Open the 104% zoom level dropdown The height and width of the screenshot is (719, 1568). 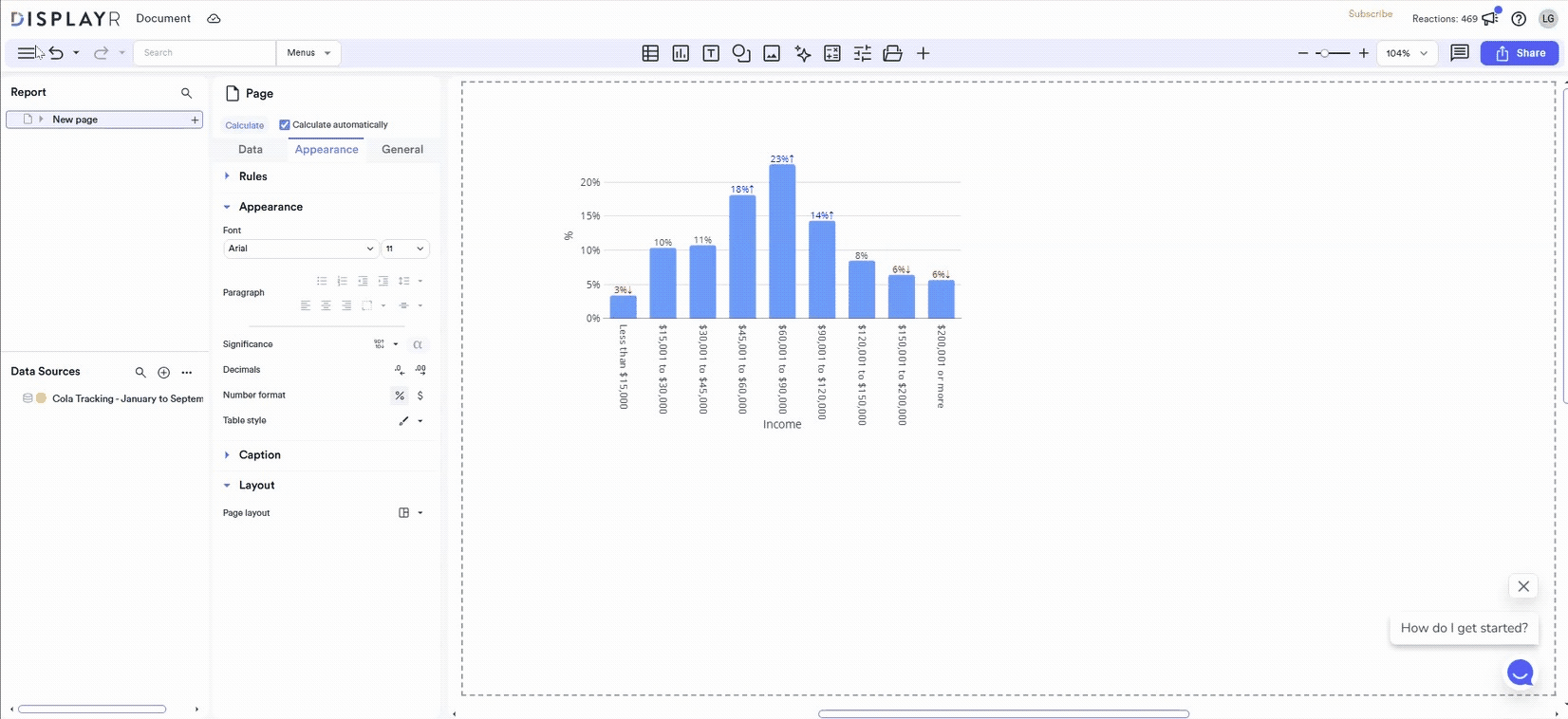click(x=1406, y=53)
